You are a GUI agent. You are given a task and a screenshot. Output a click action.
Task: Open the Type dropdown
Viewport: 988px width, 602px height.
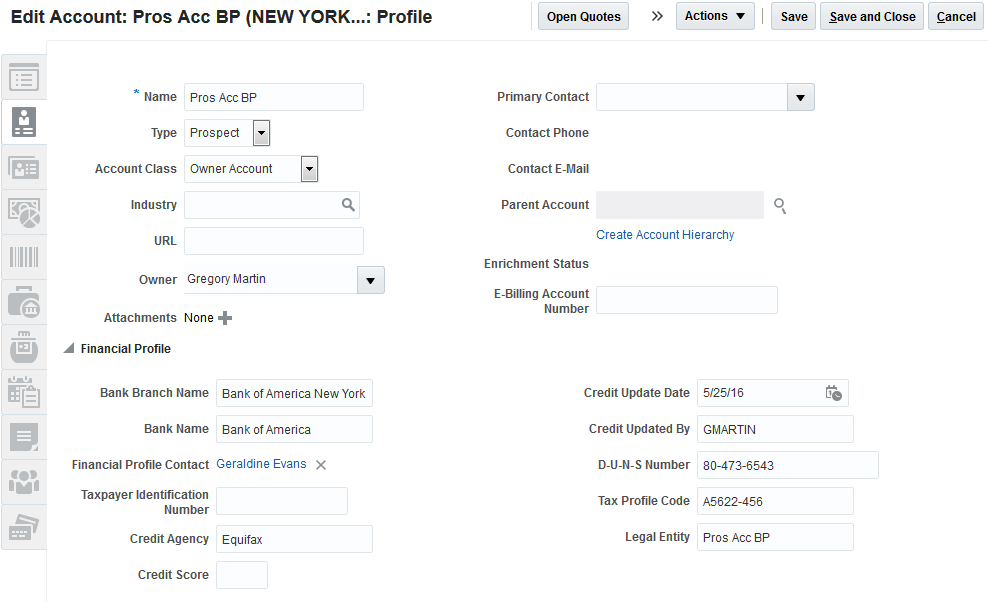[261, 133]
